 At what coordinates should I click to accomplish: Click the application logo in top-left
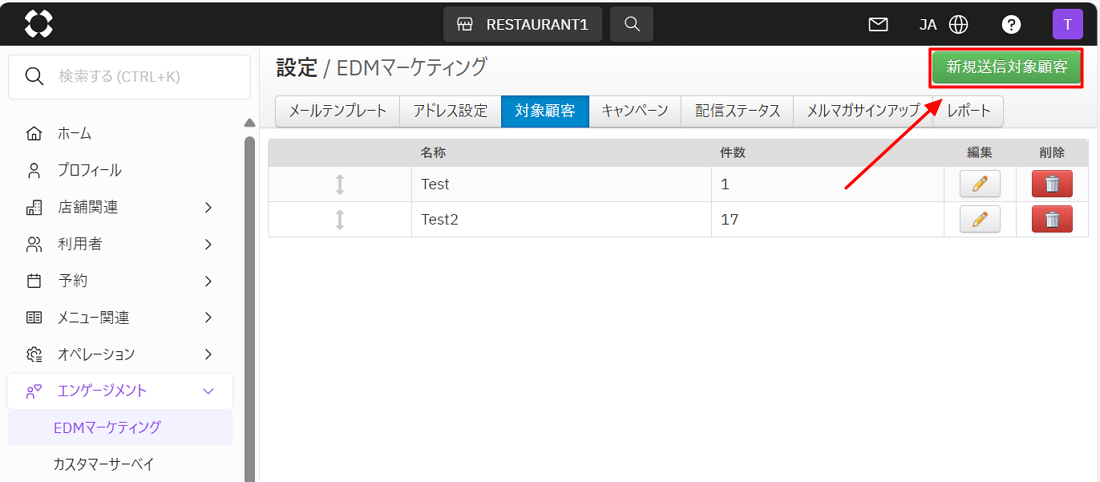point(38,24)
